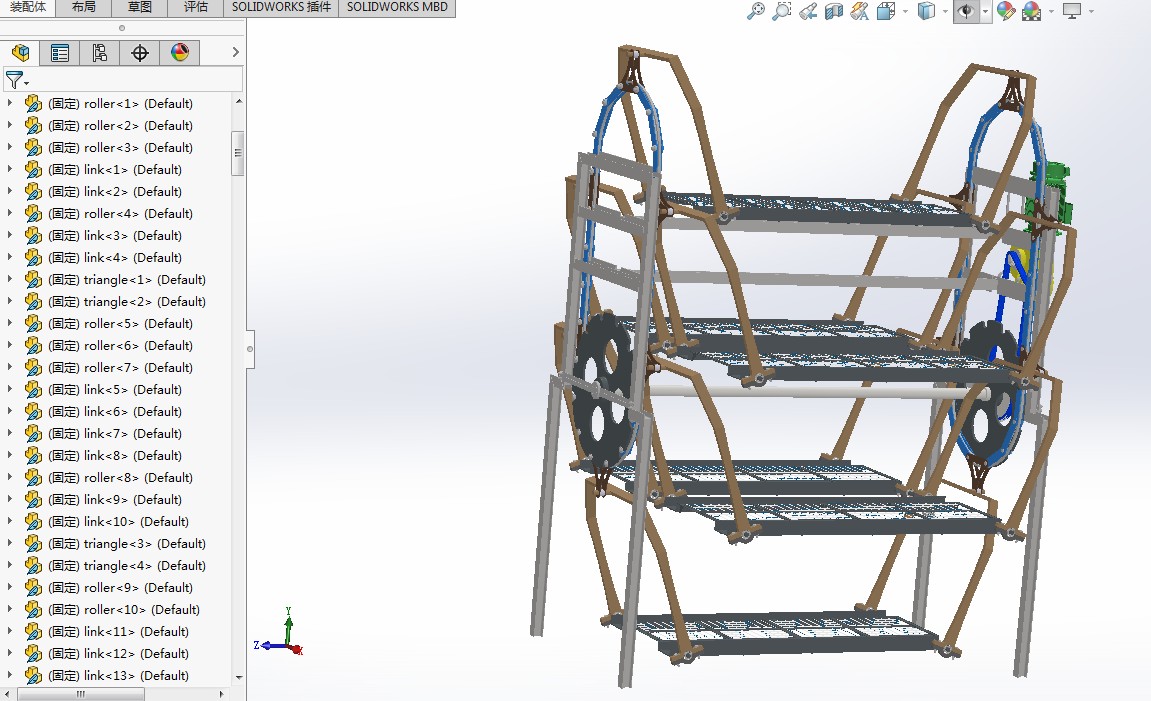Image resolution: width=1151 pixels, height=701 pixels.
Task: Activate Zoom to Area tool
Action: click(x=782, y=11)
